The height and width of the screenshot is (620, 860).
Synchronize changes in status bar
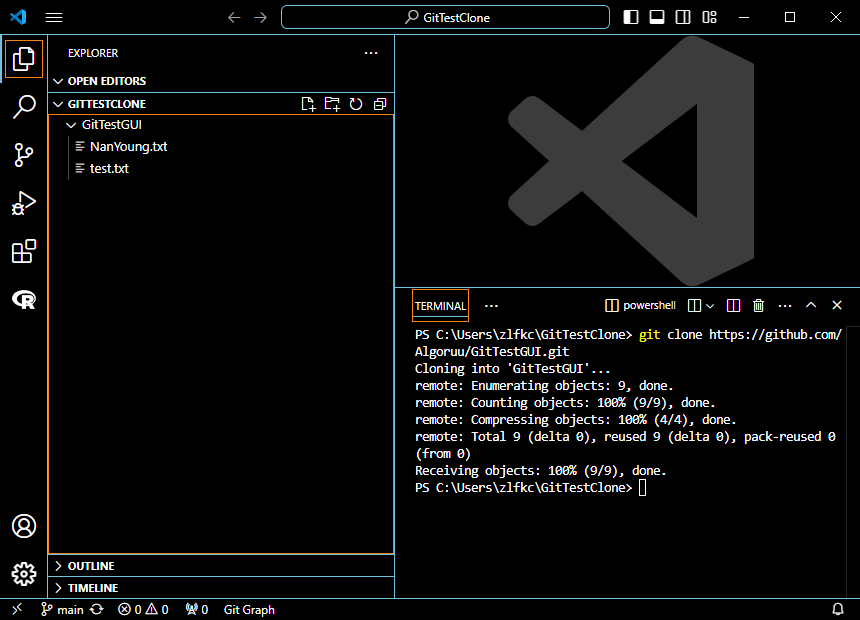click(x=97, y=610)
